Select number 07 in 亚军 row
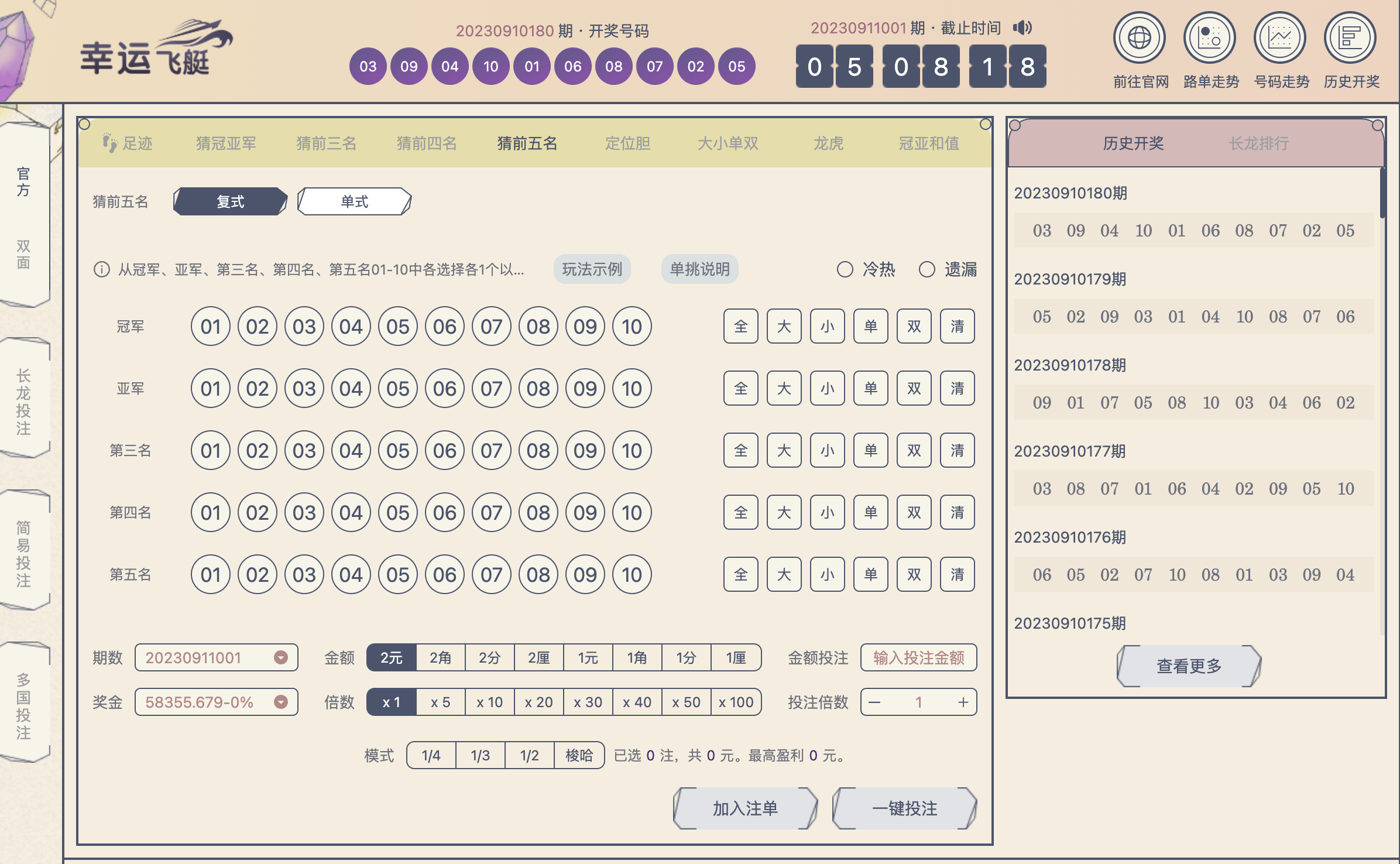The width and height of the screenshot is (1400, 864). [492, 388]
